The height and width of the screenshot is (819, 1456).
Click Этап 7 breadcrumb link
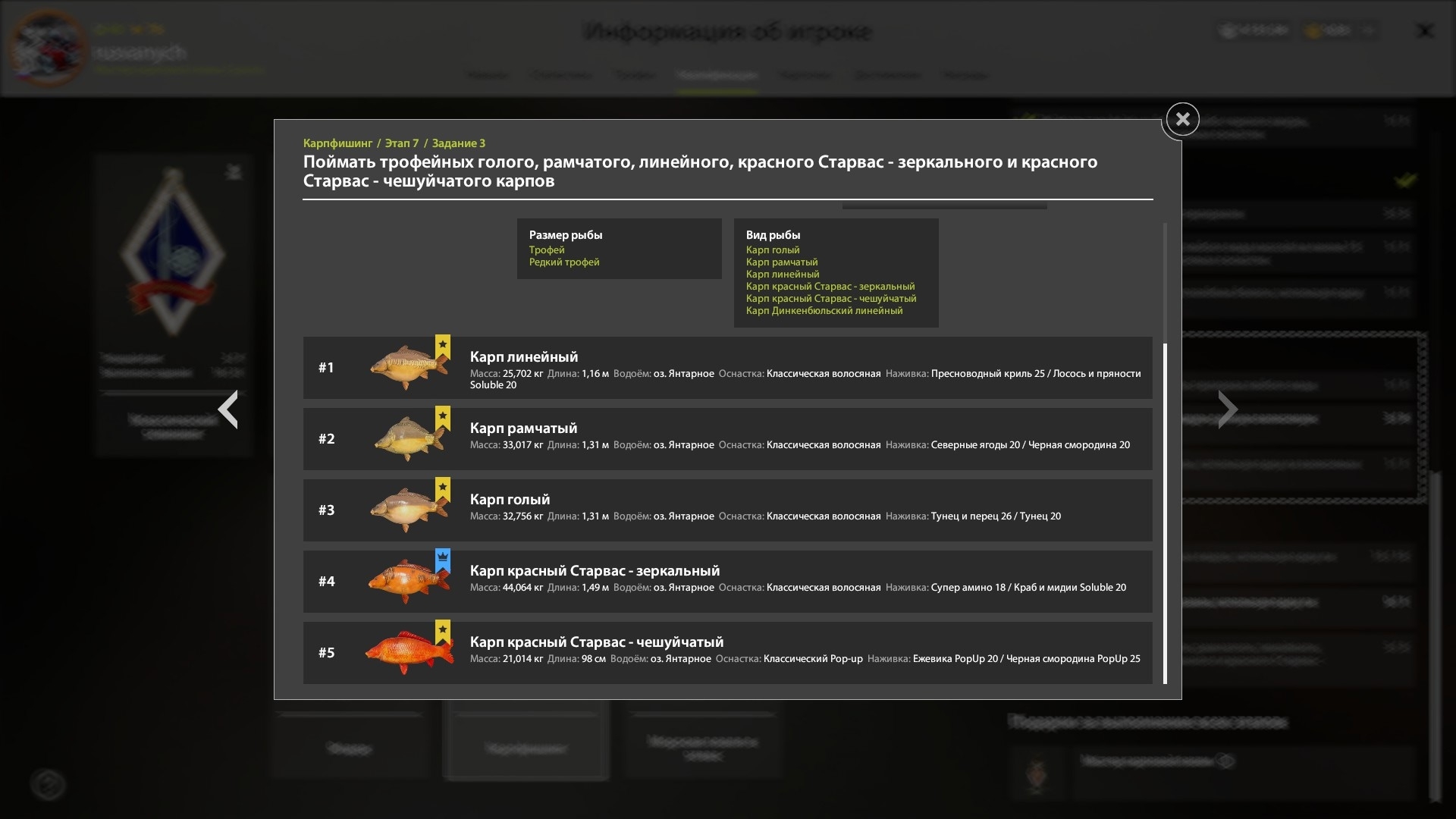401,143
